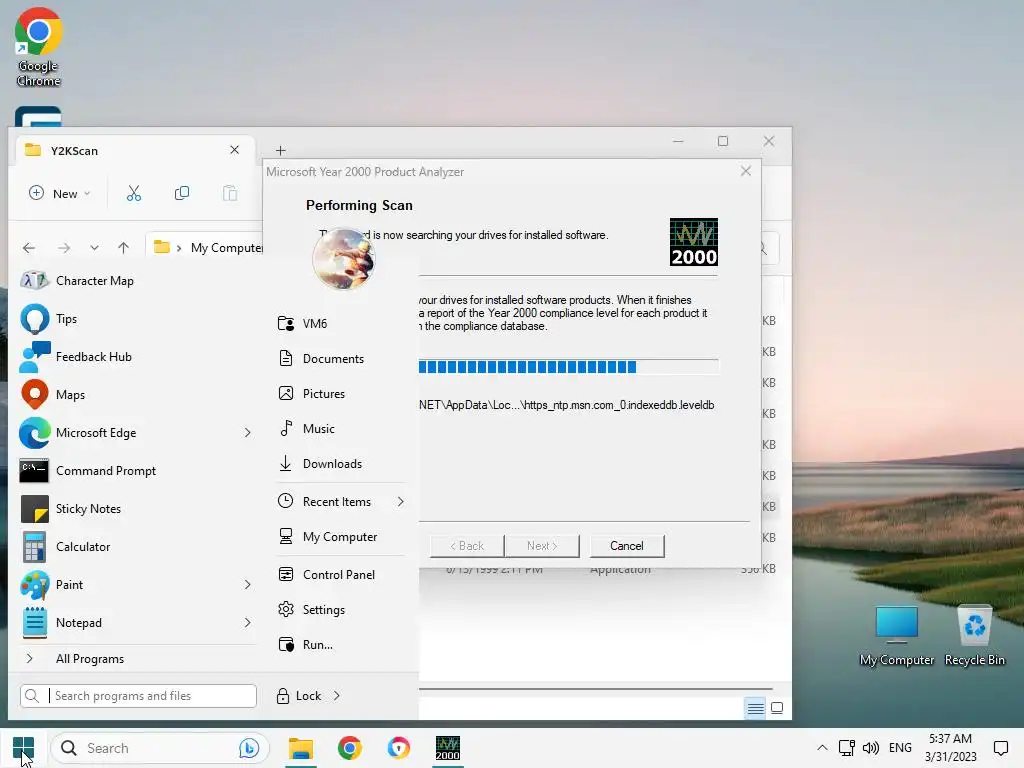Image resolution: width=1024 pixels, height=768 pixels.
Task: Click the user account picture
Action: click(344, 259)
